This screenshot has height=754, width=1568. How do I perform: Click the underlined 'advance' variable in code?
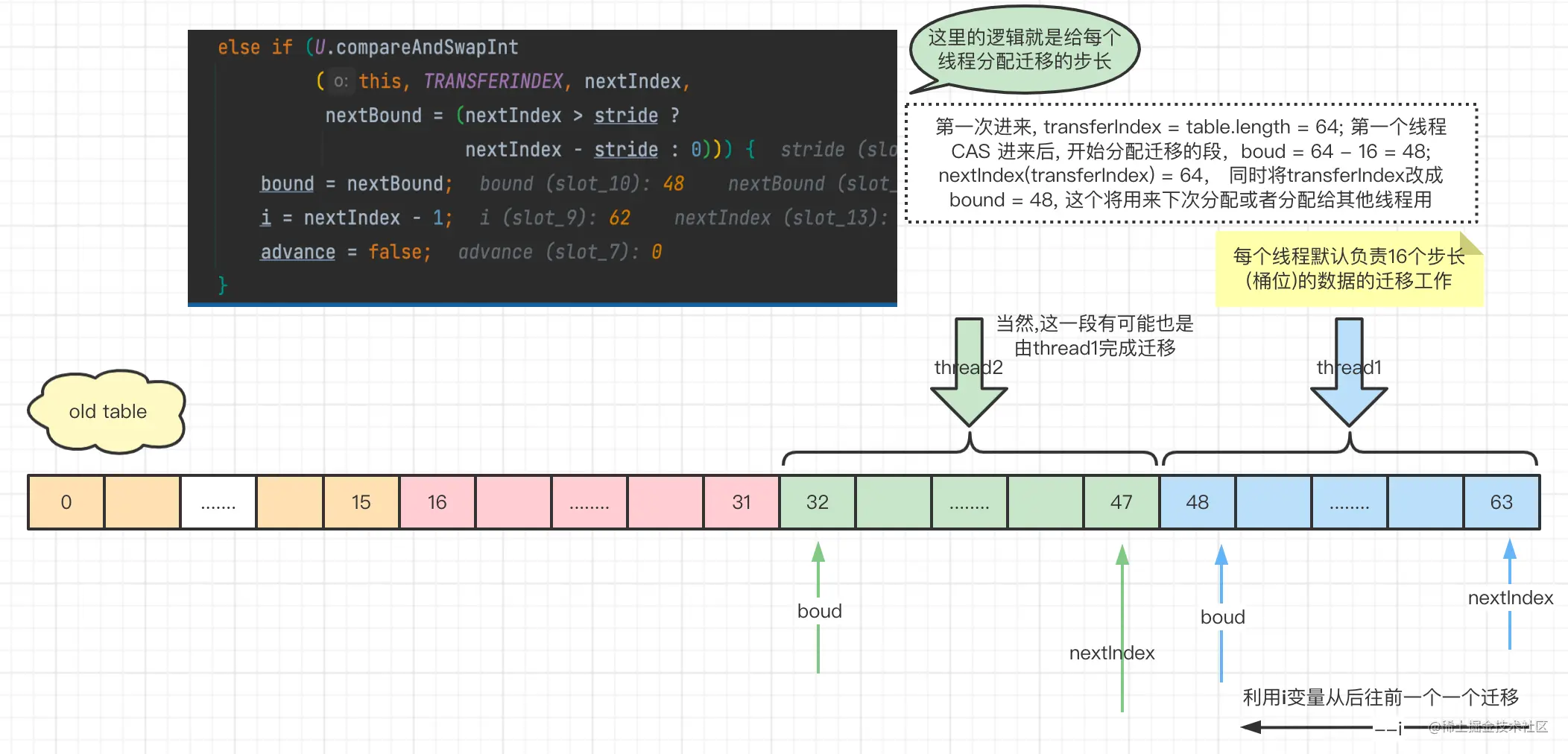pos(297,252)
